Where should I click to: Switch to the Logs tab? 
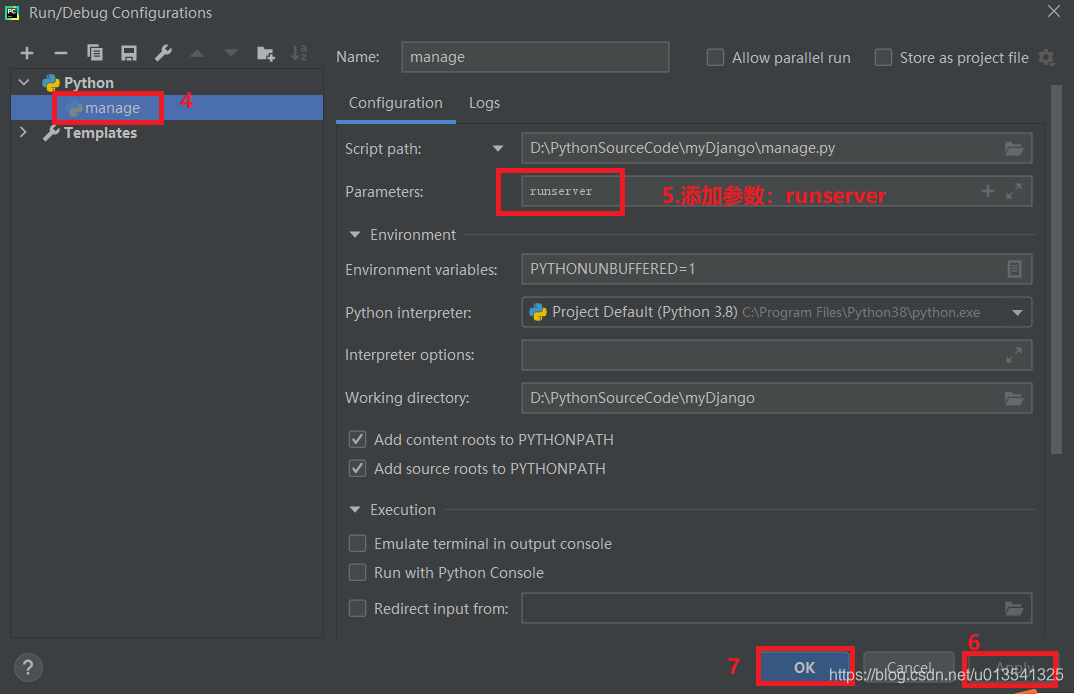click(484, 103)
